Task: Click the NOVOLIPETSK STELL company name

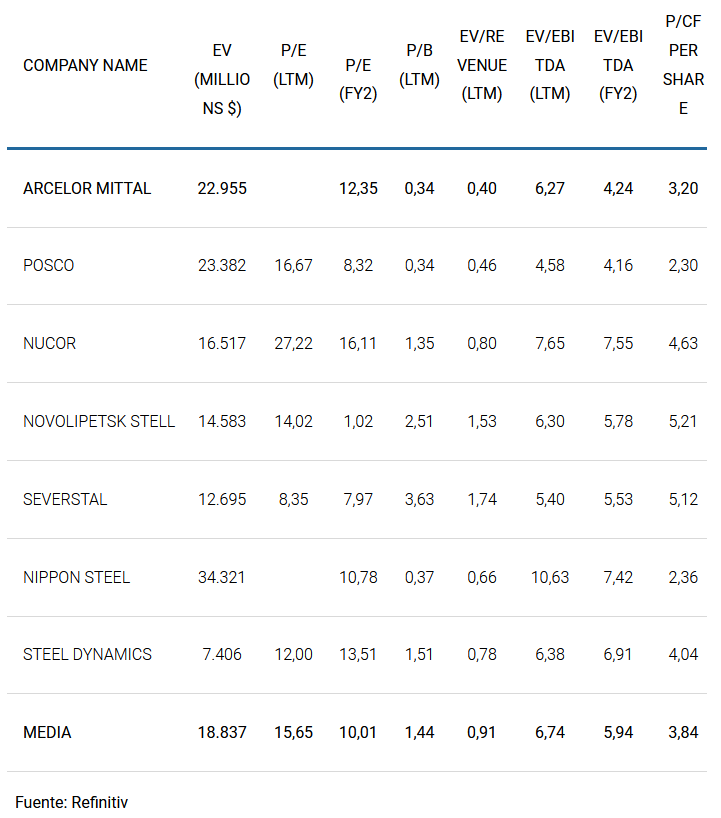Action: 99,421
